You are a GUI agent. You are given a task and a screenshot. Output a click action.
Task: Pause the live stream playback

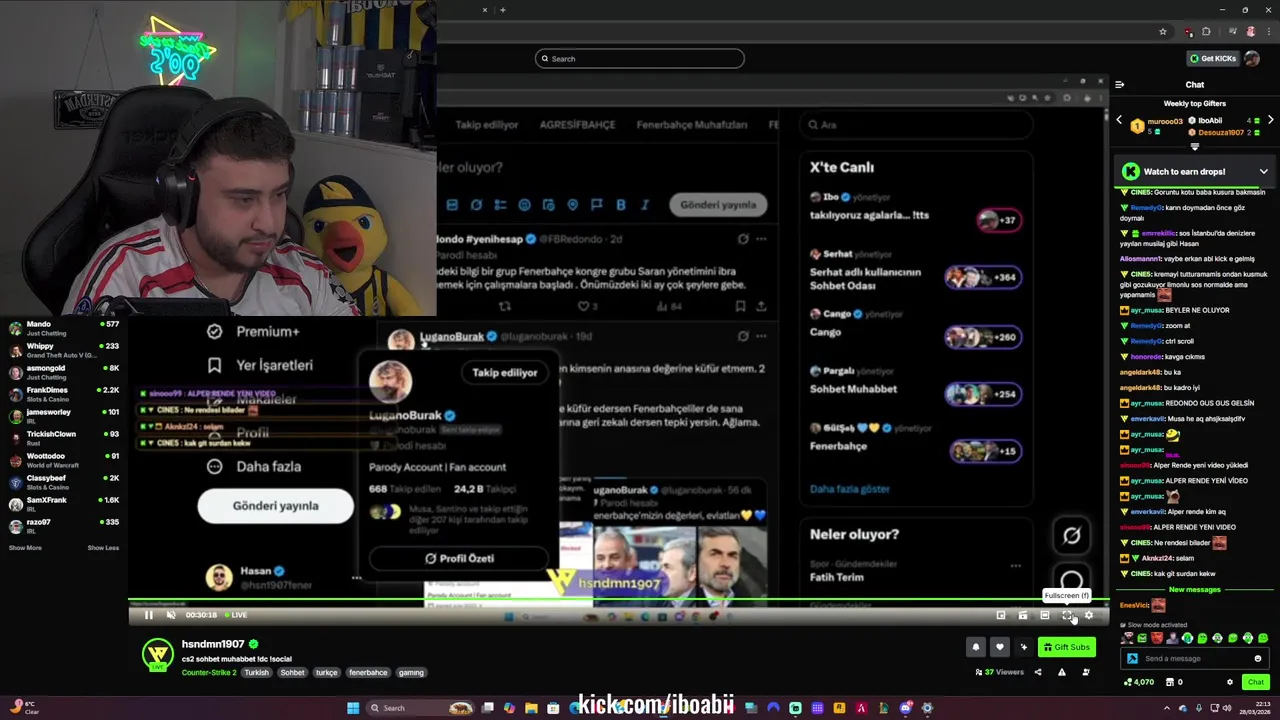pyautogui.click(x=148, y=615)
